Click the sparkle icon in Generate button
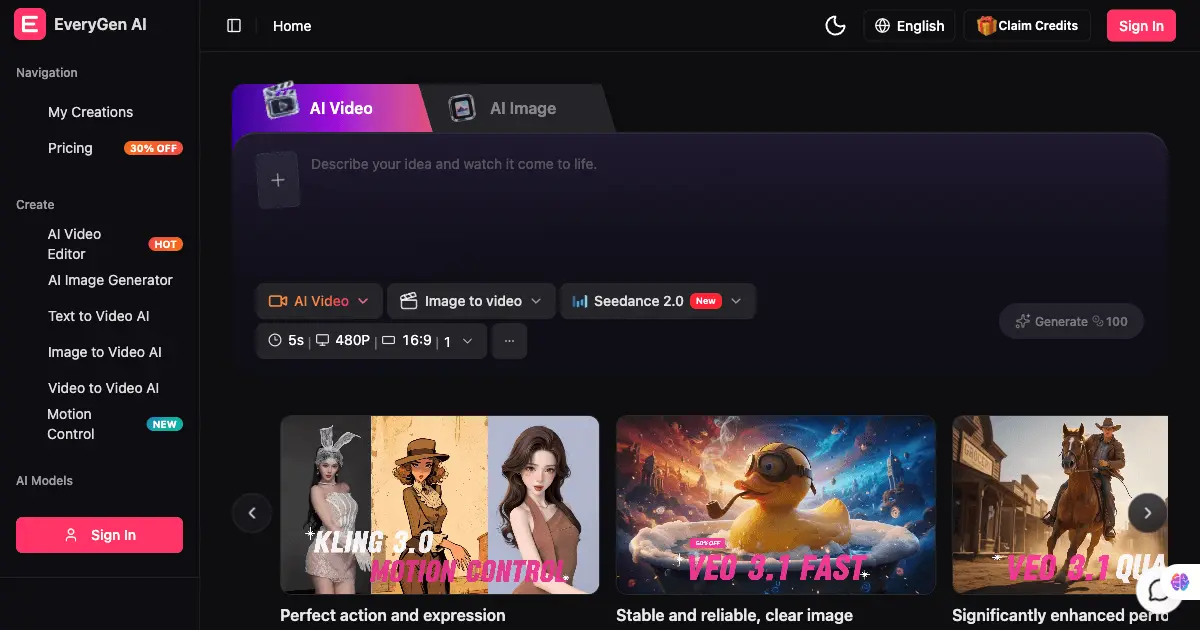 [1022, 321]
